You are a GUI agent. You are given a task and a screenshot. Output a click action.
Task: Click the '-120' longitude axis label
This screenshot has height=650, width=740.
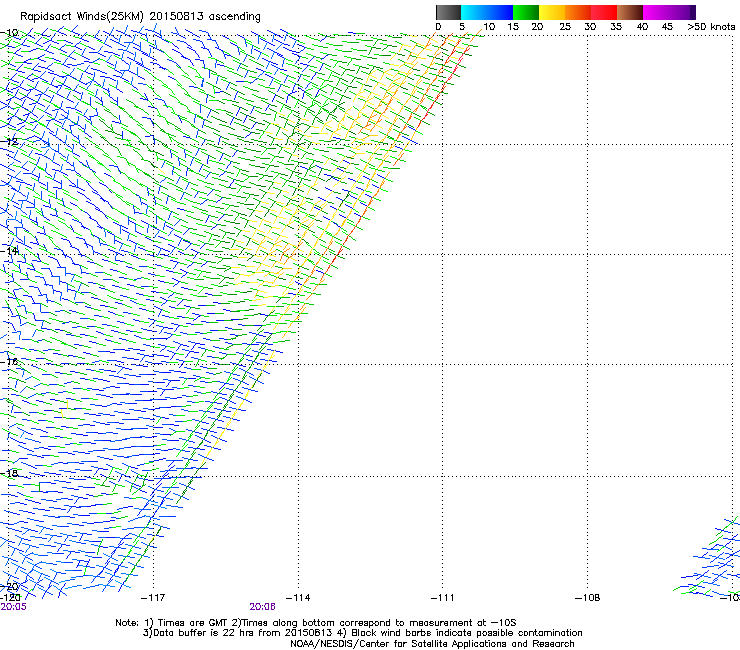coord(10,598)
